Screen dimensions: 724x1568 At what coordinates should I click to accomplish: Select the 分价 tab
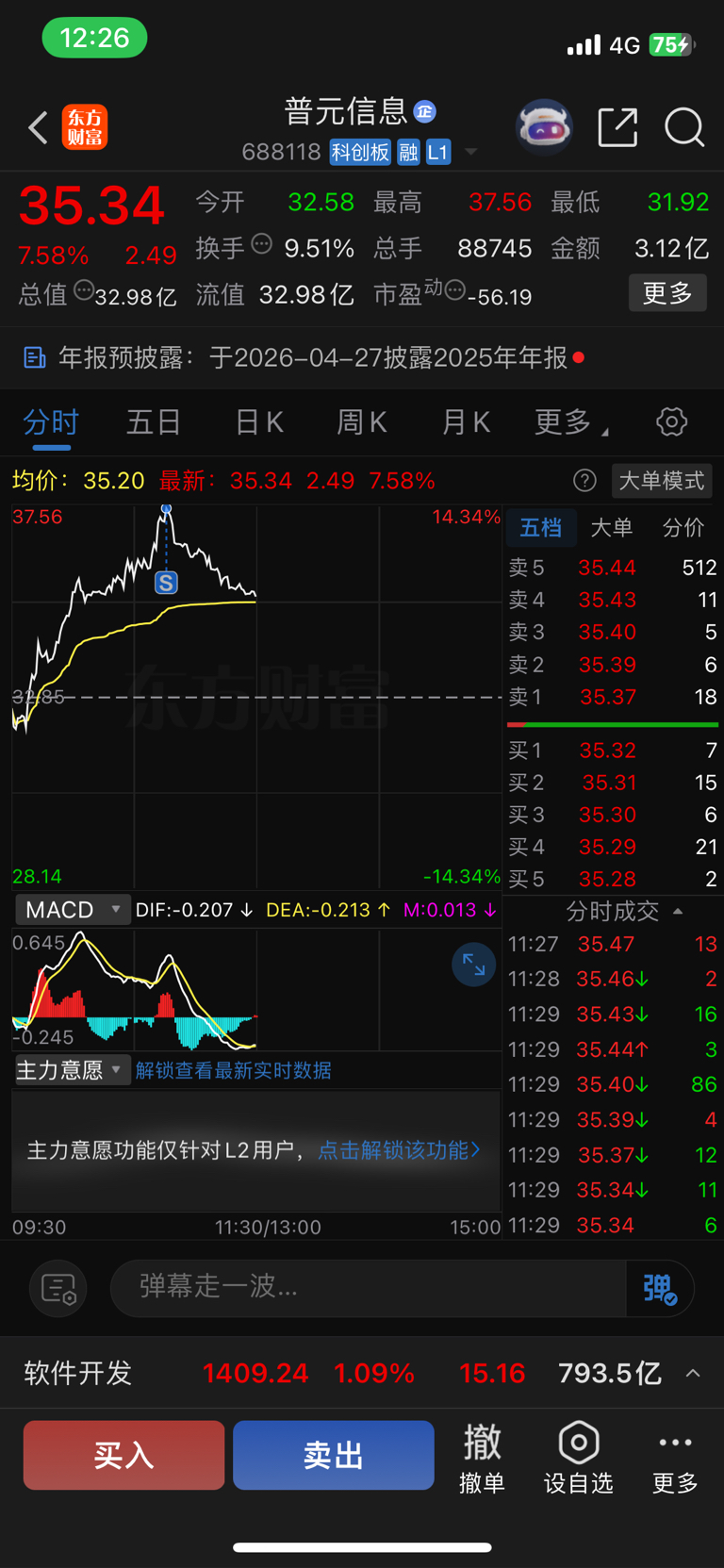(683, 528)
